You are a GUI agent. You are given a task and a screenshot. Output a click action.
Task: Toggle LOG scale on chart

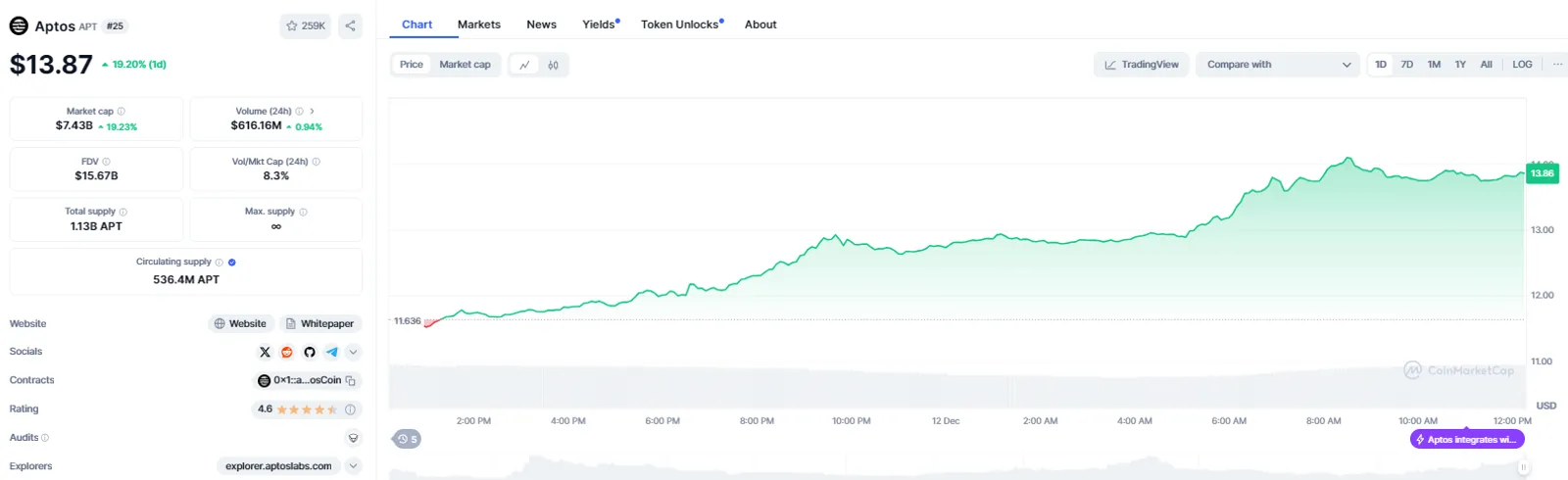click(1522, 65)
